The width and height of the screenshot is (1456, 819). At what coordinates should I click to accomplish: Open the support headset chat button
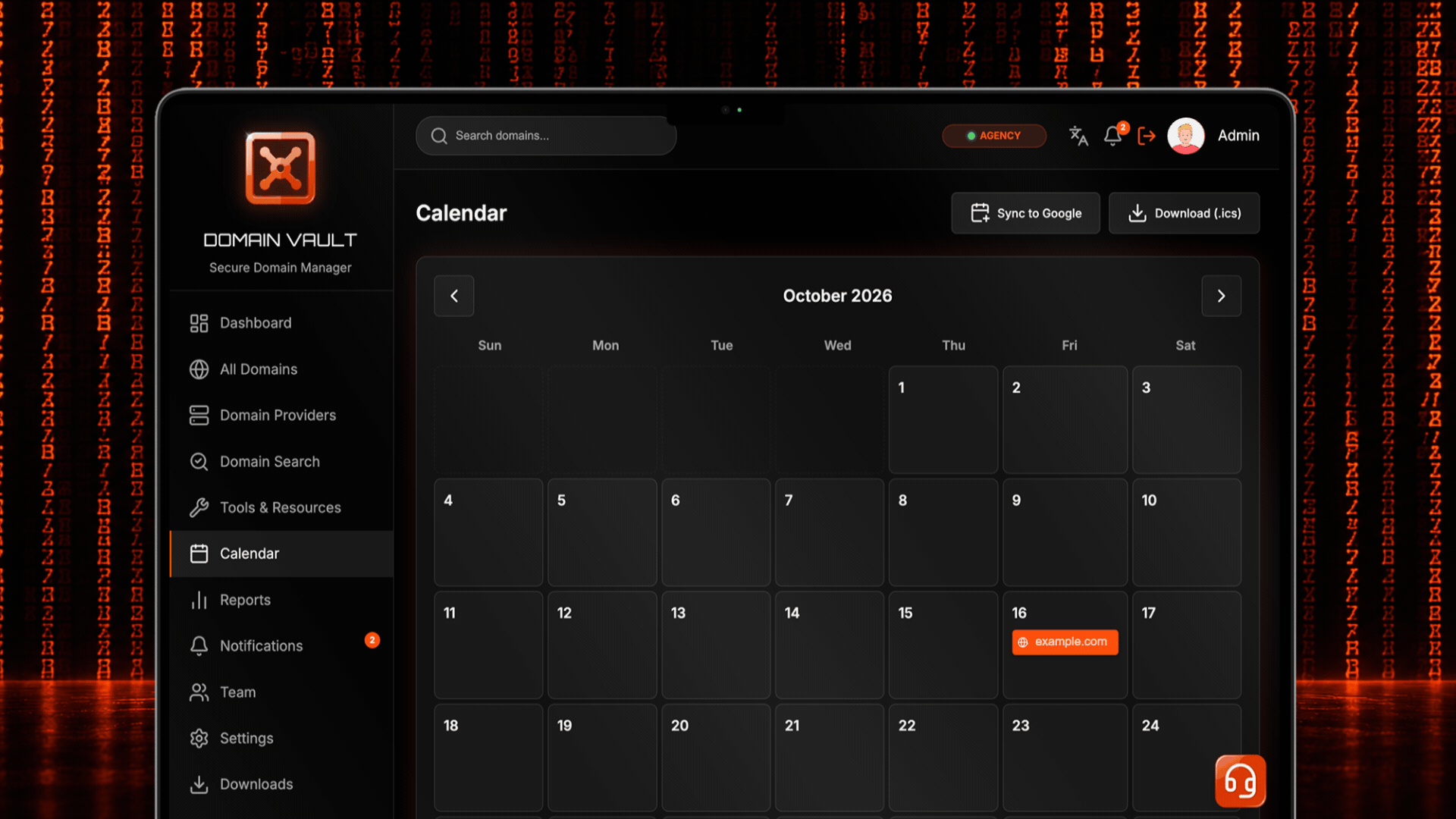pos(1240,781)
